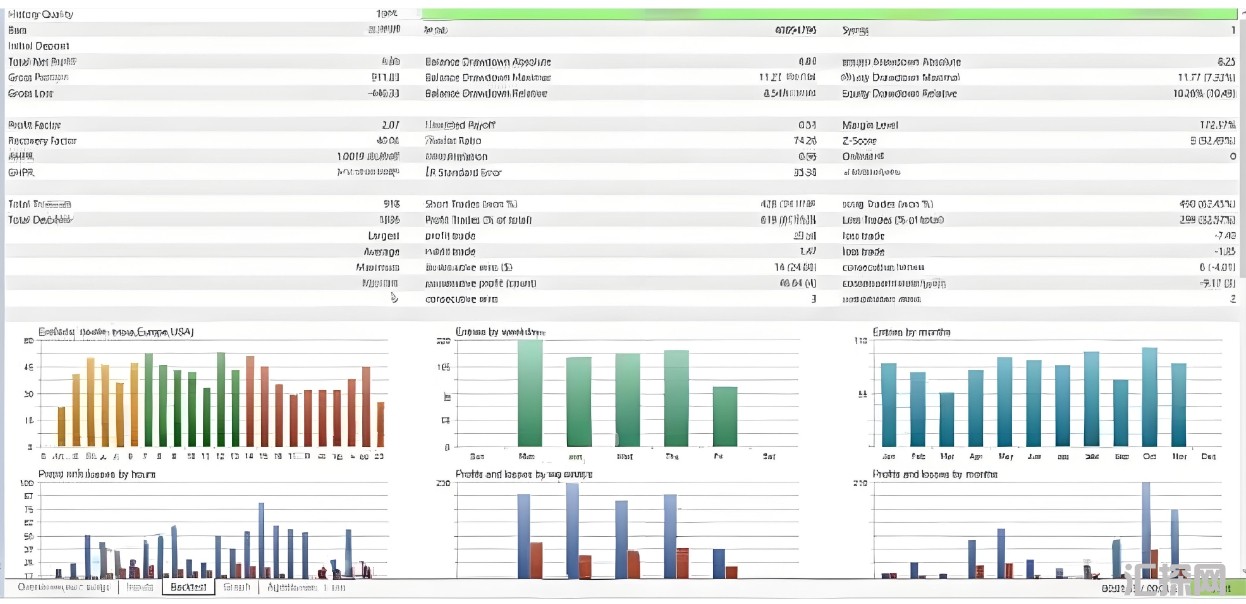Image resolution: width=1246 pixels, height=604 pixels.
Task: Click the Entries by hours chart title
Action: 115,331
